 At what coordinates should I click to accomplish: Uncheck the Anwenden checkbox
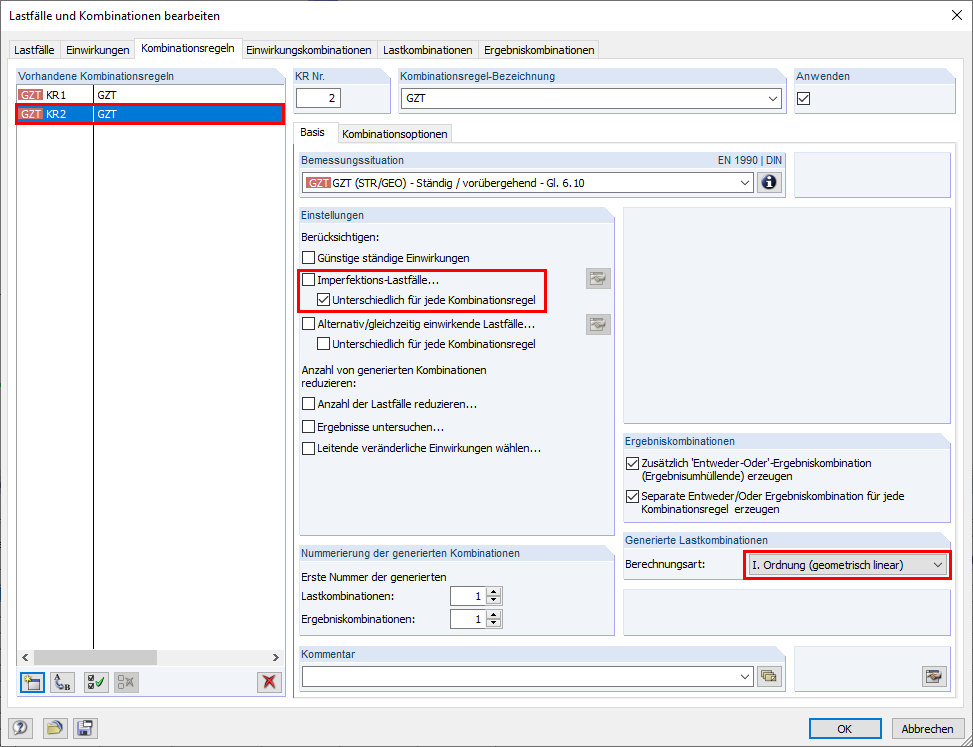click(x=803, y=98)
